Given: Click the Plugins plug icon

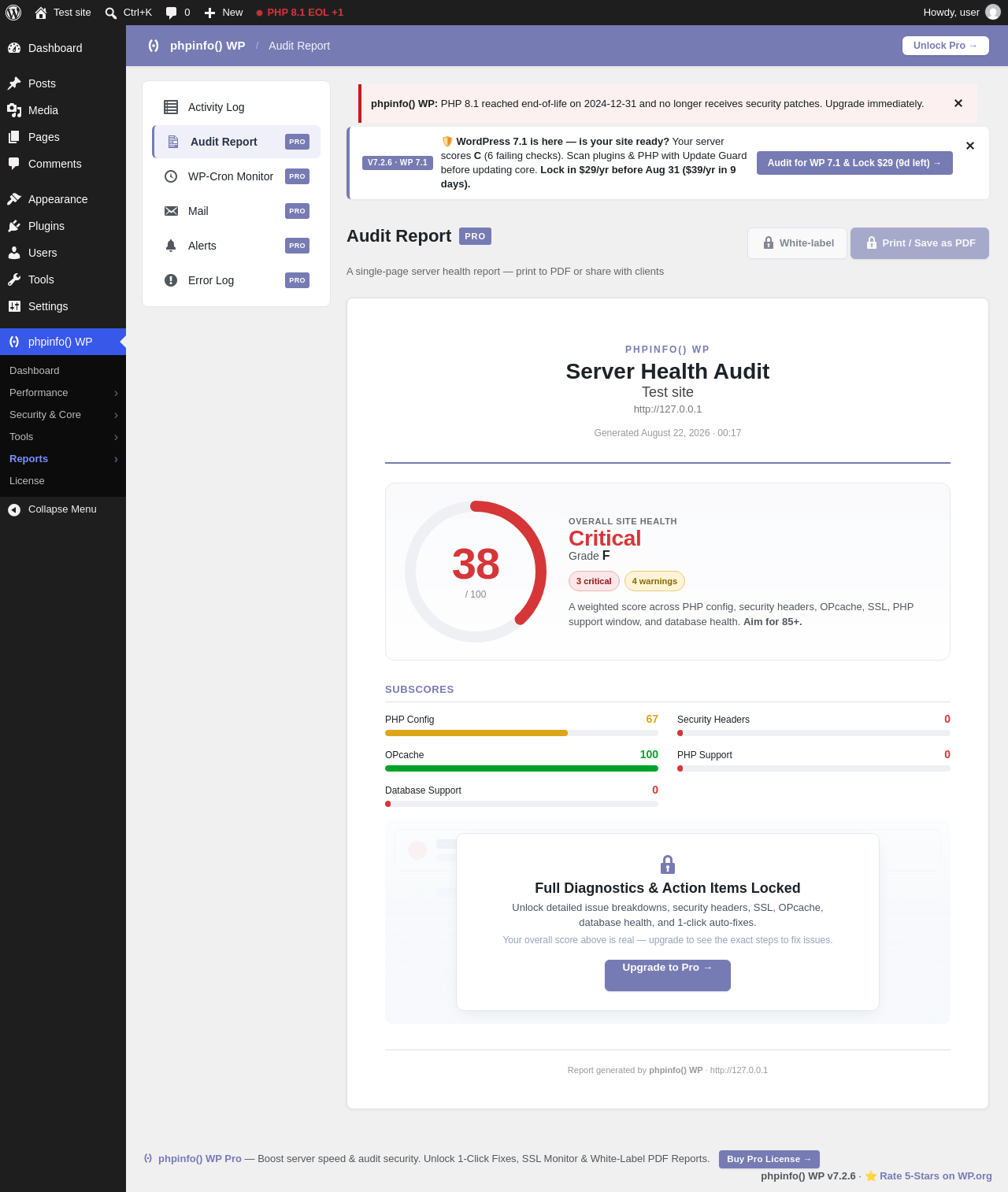Looking at the screenshot, I should pos(14,226).
